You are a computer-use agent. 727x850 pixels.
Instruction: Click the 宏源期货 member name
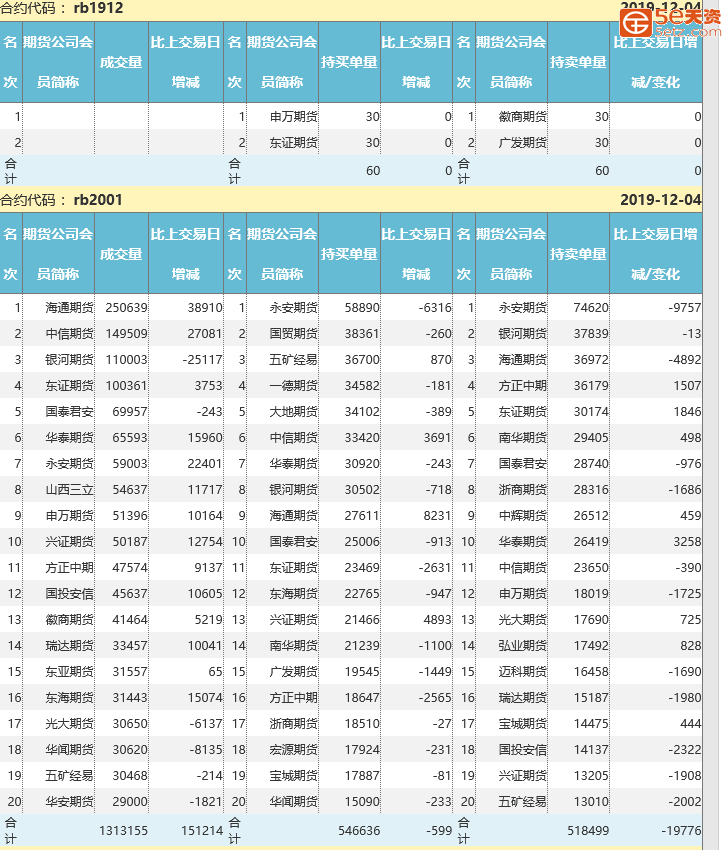pyautogui.click(x=294, y=750)
